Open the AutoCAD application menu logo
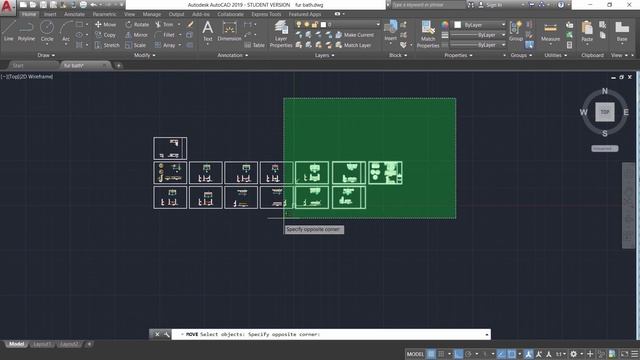Screen dimensions: 640x360 point(7,7)
